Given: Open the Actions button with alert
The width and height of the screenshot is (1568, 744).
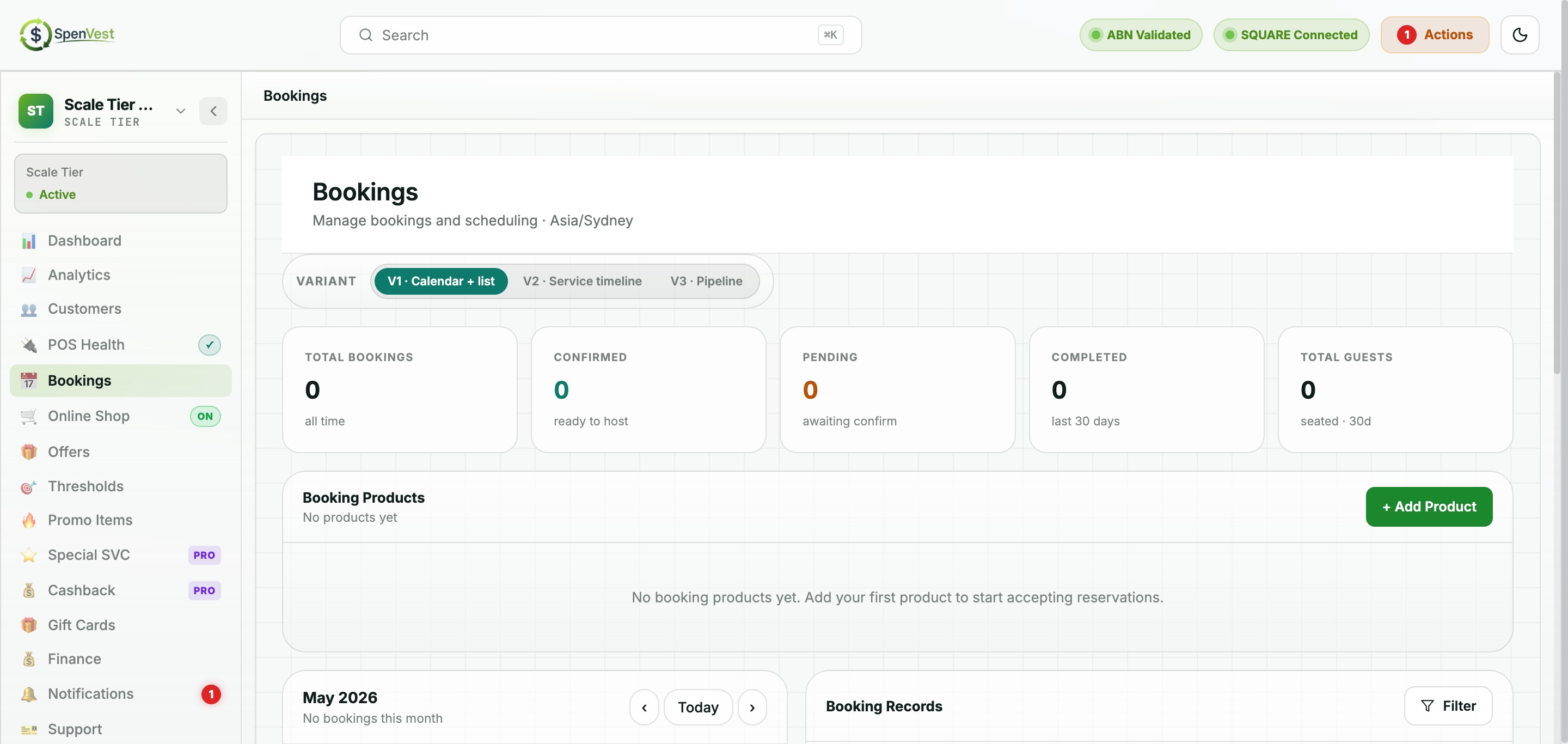Looking at the screenshot, I should (x=1435, y=35).
